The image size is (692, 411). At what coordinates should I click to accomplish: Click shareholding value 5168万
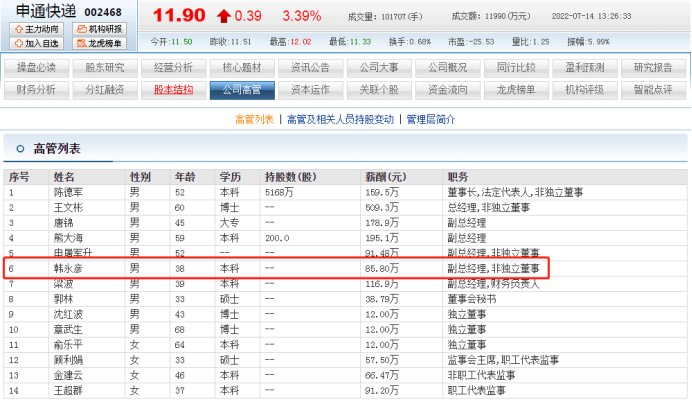[279, 192]
